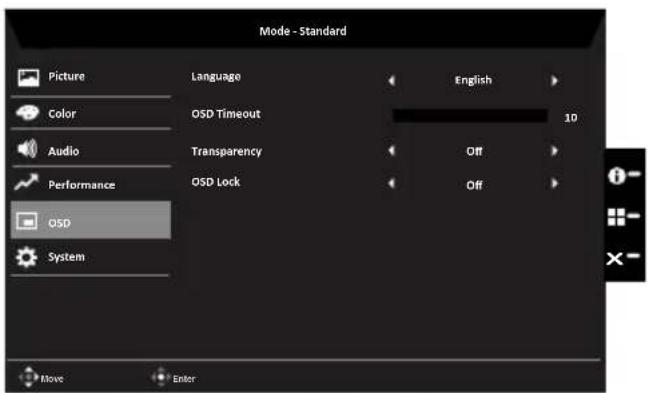
Task: Click the English language value
Action: tap(473, 80)
